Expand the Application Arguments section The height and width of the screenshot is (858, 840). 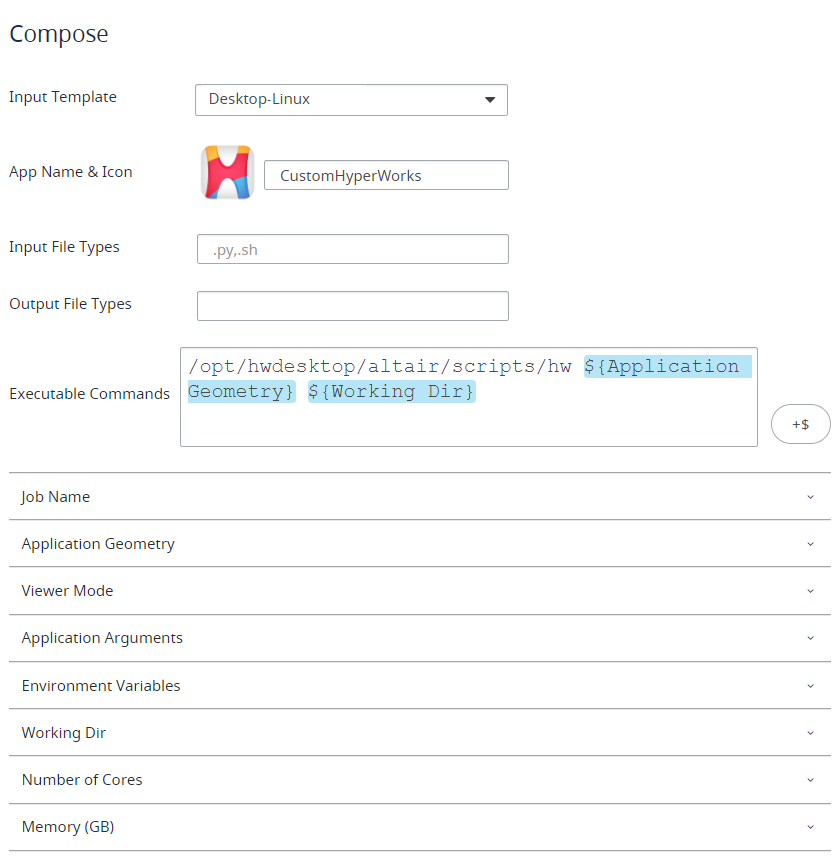(420, 638)
